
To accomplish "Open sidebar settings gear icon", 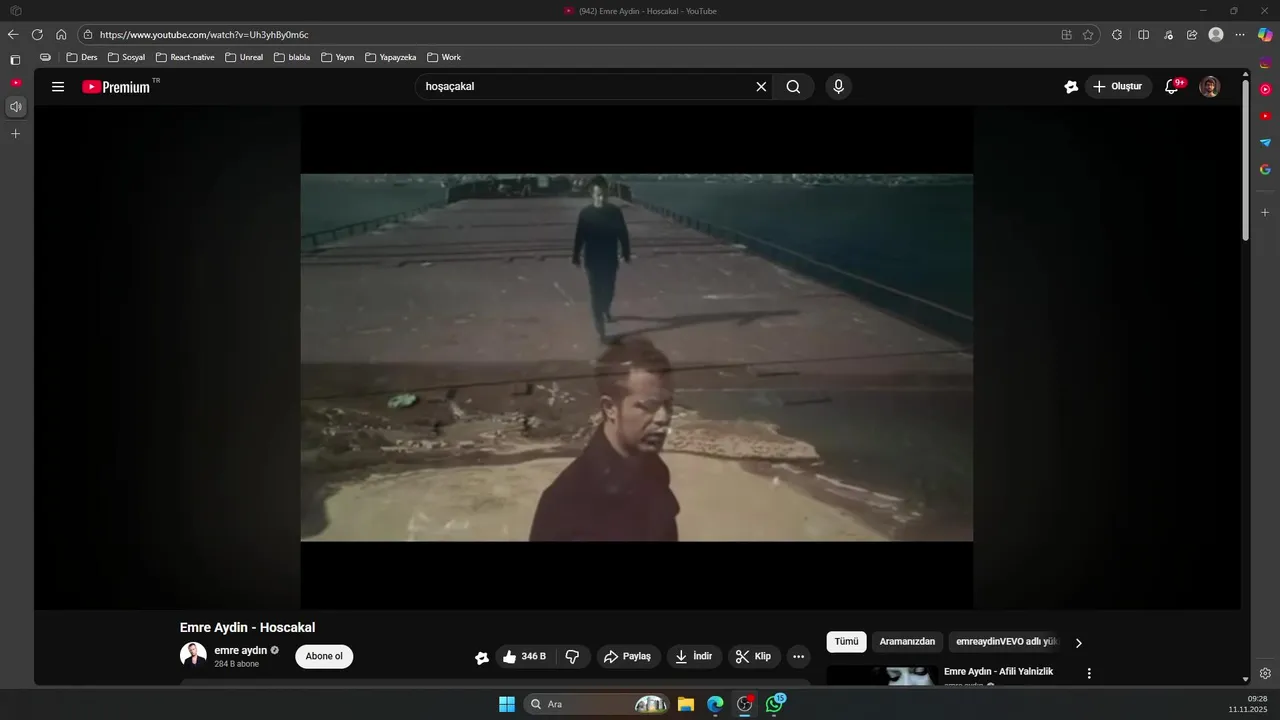I will [1265, 674].
